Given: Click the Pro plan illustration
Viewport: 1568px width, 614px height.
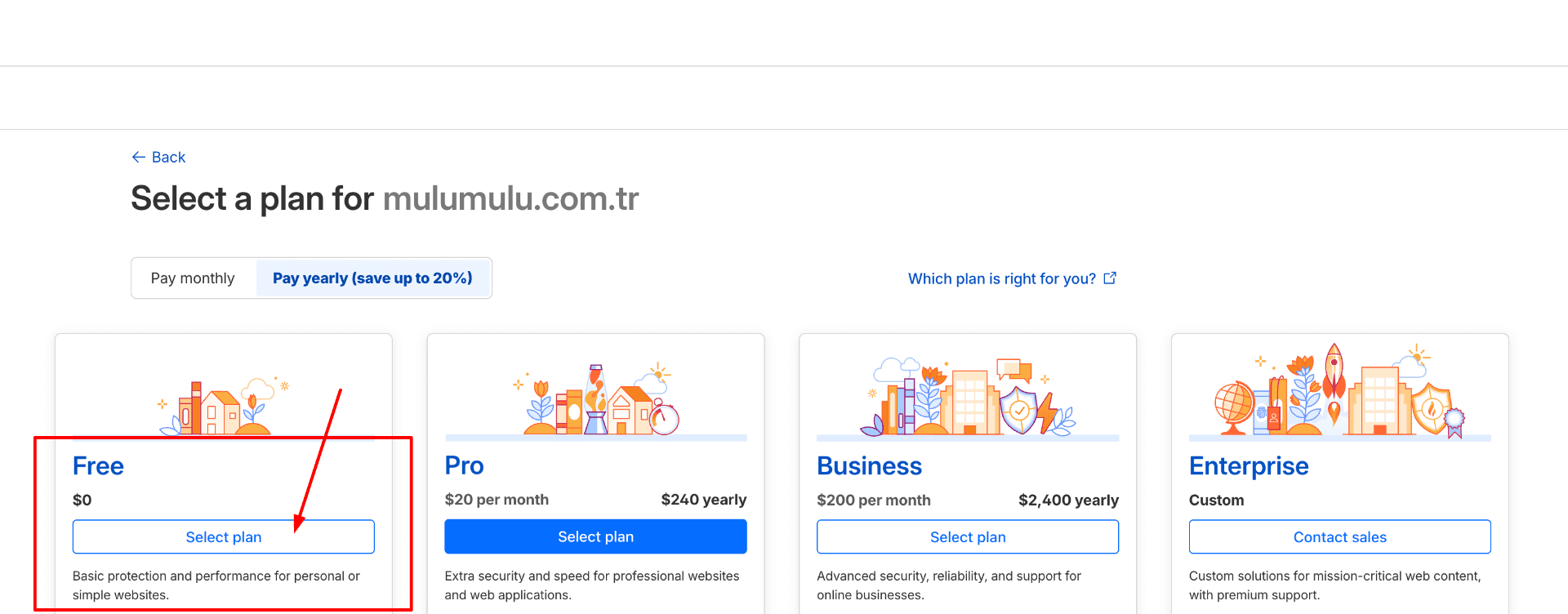Looking at the screenshot, I should click(x=596, y=400).
